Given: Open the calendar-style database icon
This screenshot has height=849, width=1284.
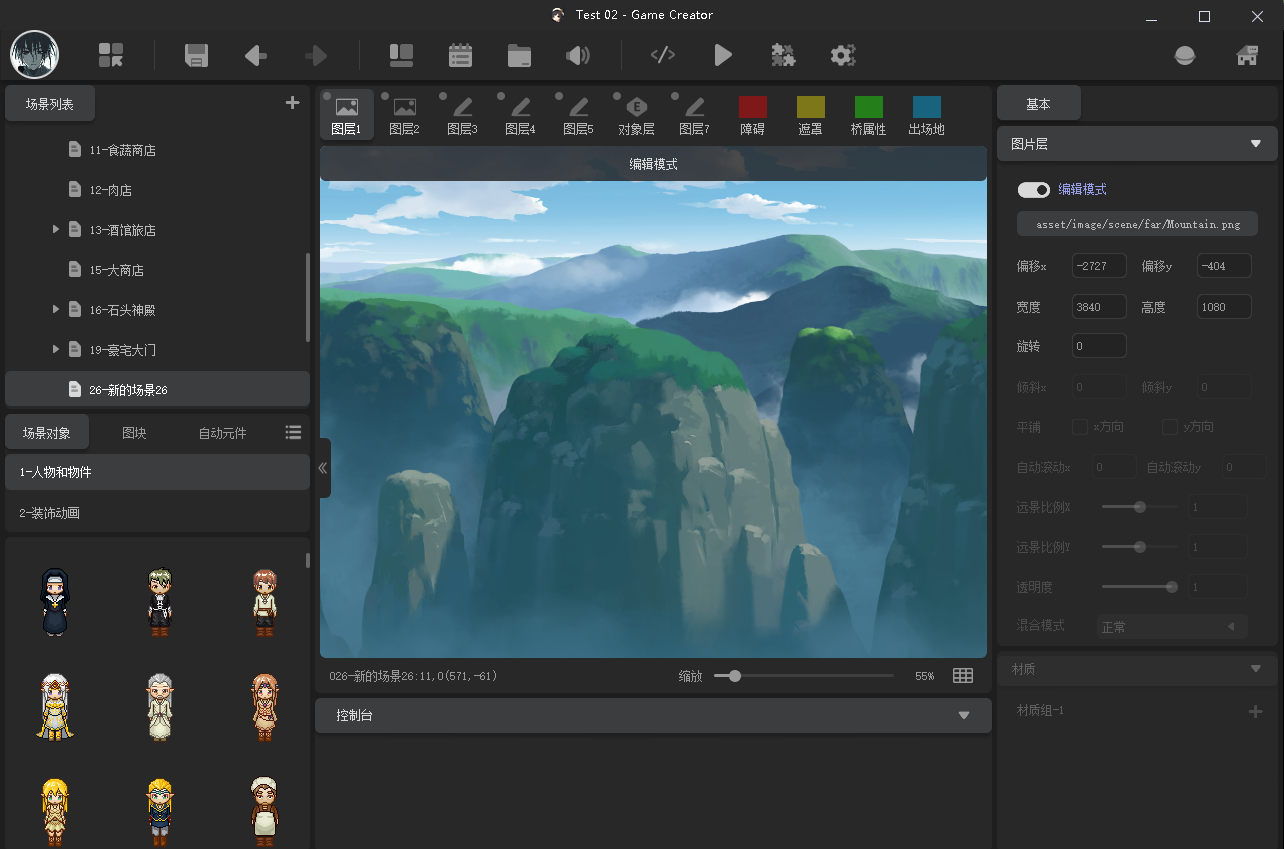Looking at the screenshot, I should point(460,55).
